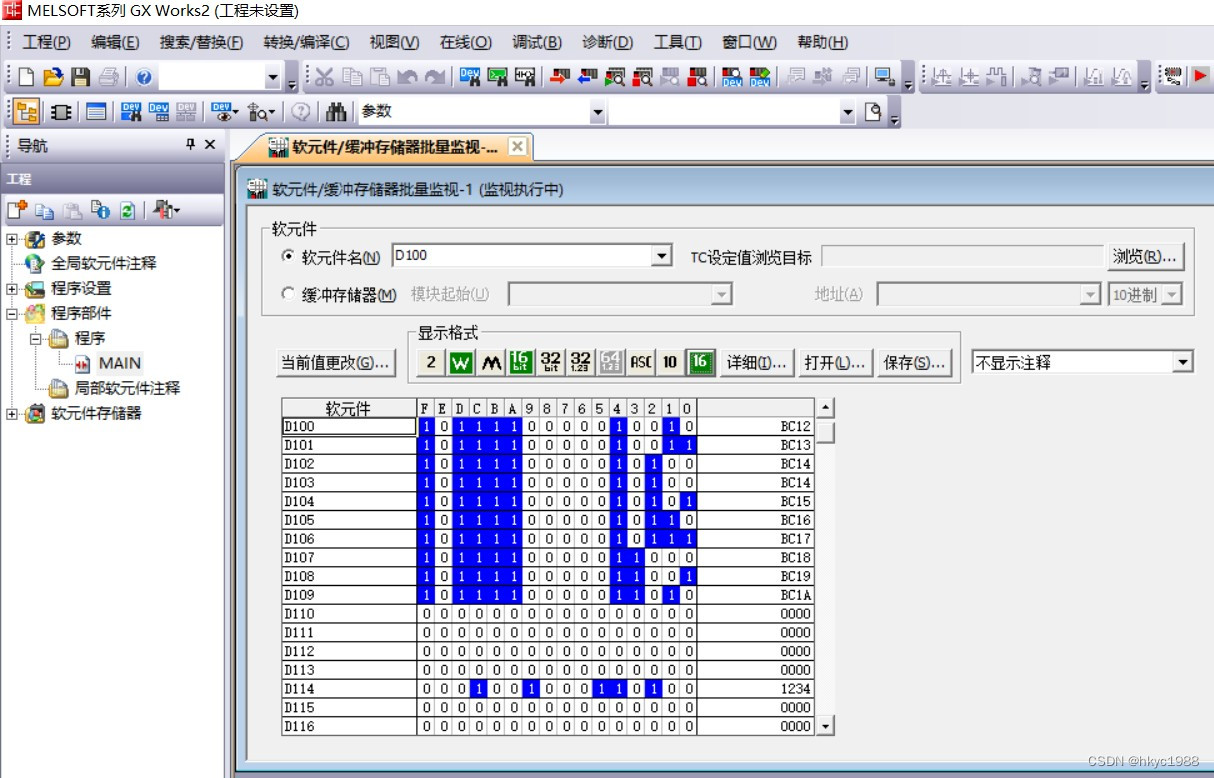Click the Save floppy disk icon
The height and width of the screenshot is (778, 1214).
81,77
